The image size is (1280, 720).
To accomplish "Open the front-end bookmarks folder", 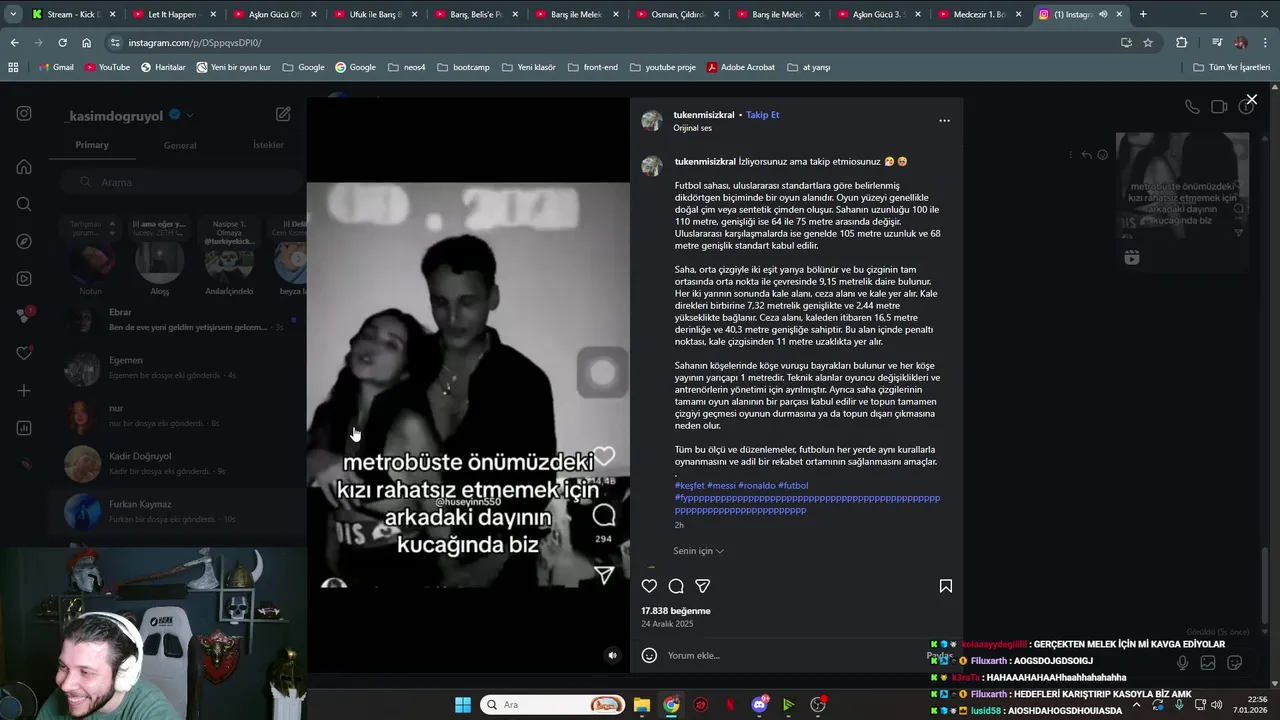I will [x=592, y=67].
